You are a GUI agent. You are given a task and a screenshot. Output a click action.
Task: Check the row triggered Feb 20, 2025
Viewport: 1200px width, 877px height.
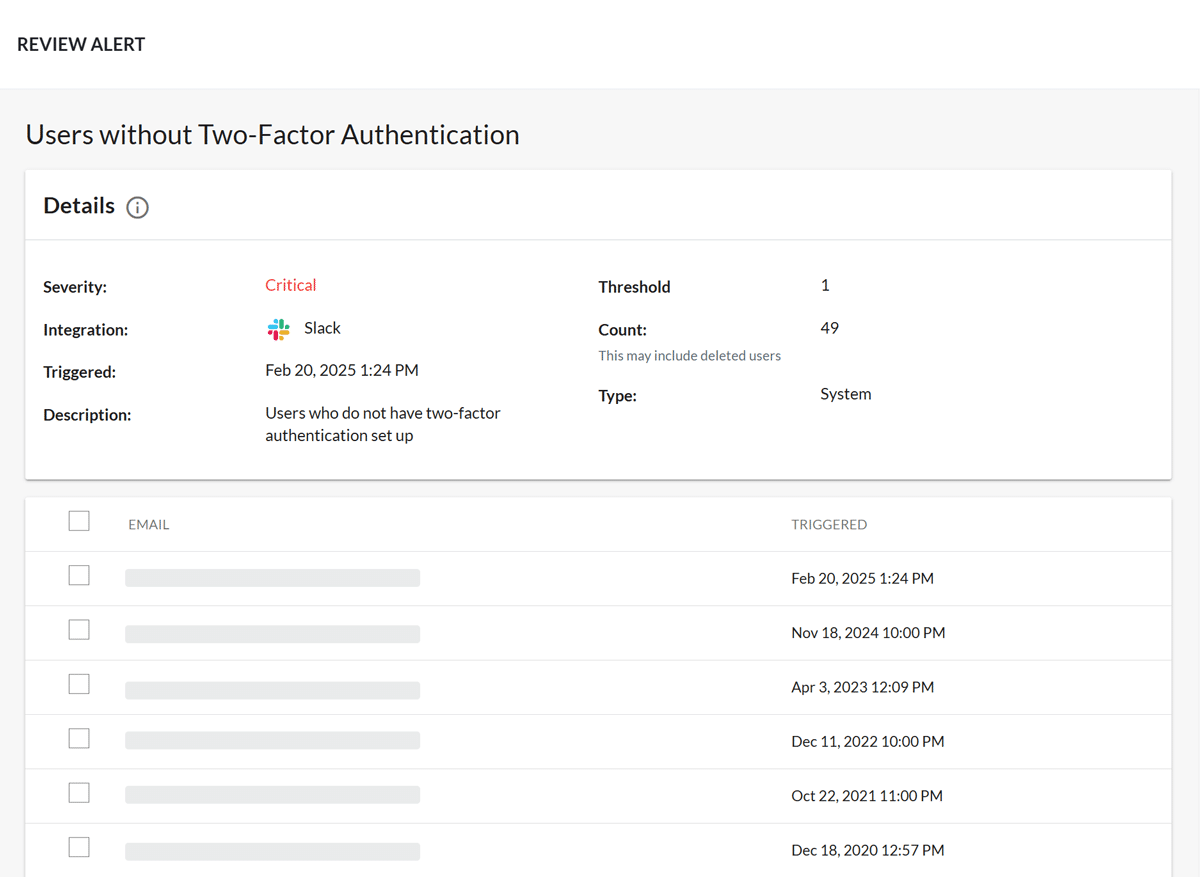click(79, 576)
